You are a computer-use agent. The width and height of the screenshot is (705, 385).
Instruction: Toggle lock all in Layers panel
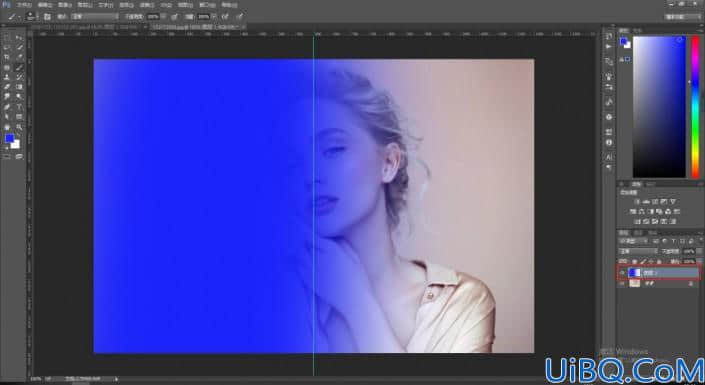(660, 261)
